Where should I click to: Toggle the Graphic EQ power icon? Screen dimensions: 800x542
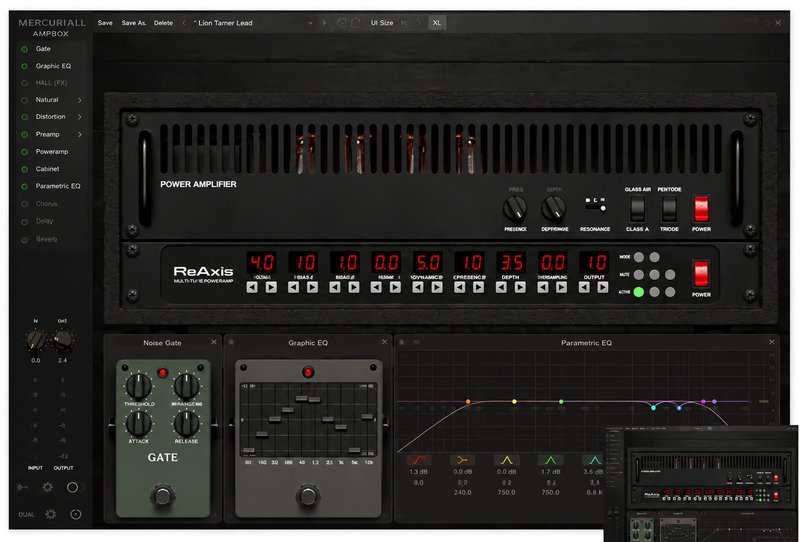(24, 66)
